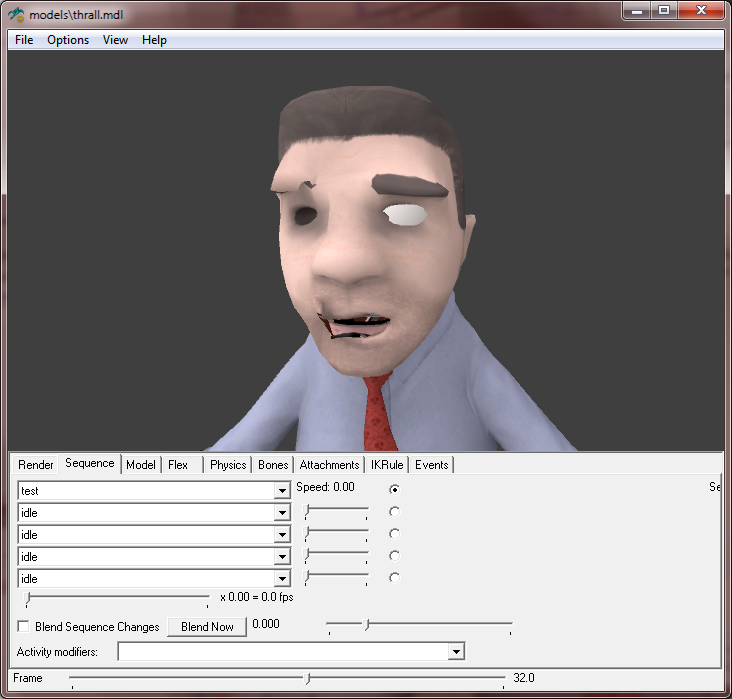Viewport: 732px width, 699px height.
Task: Adjust second idle layer weight slider
Action: pos(336,533)
